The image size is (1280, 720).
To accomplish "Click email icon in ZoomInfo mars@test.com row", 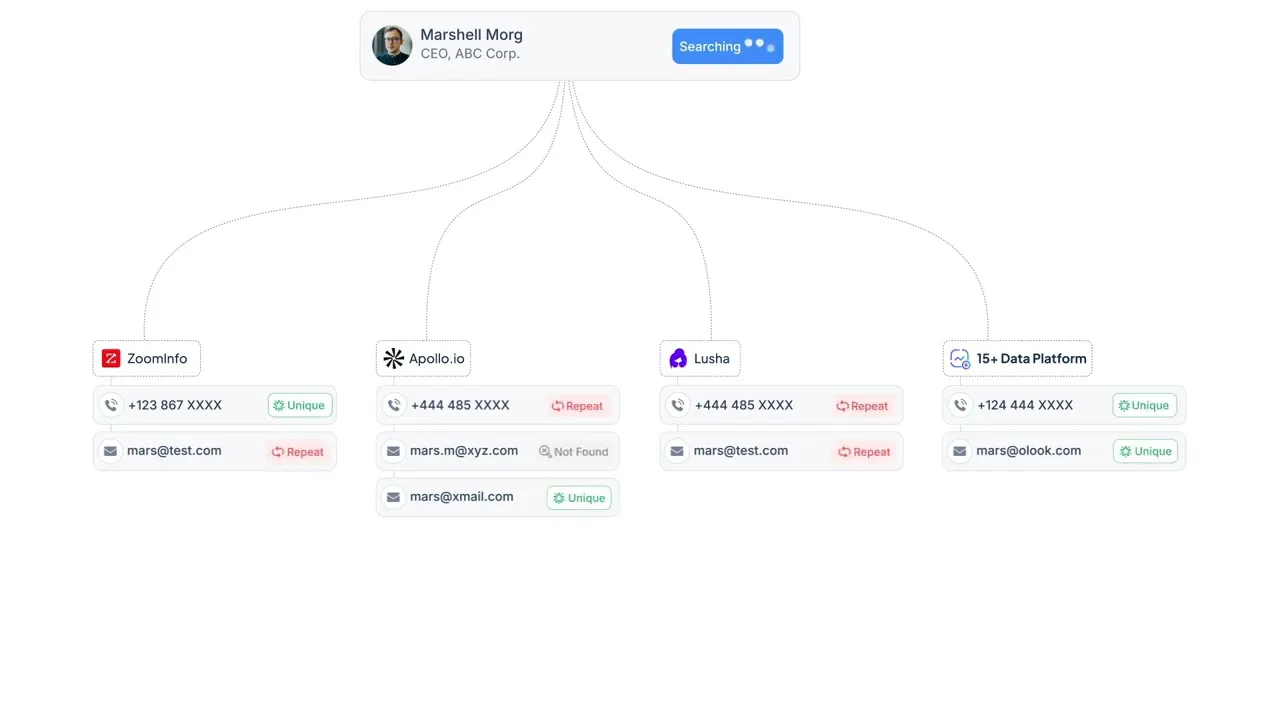I will pos(111,451).
